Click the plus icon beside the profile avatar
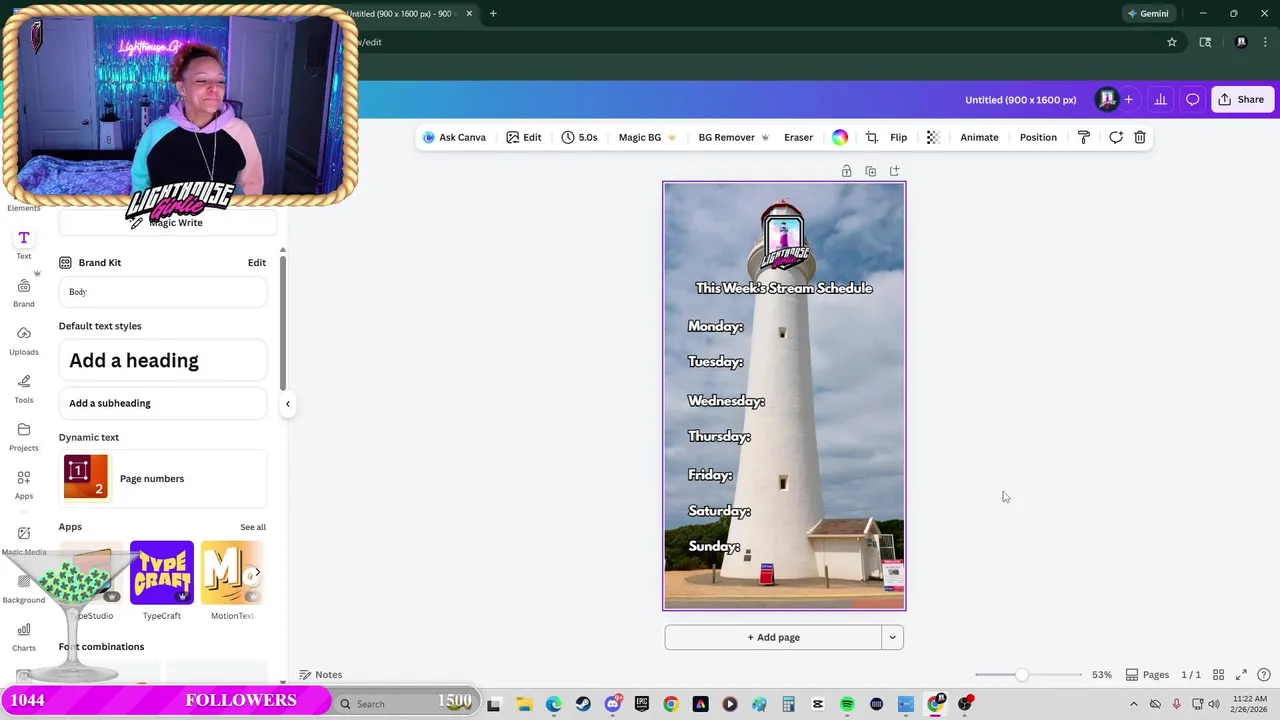The height and width of the screenshot is (720, 1280). tap(1129, 99)
